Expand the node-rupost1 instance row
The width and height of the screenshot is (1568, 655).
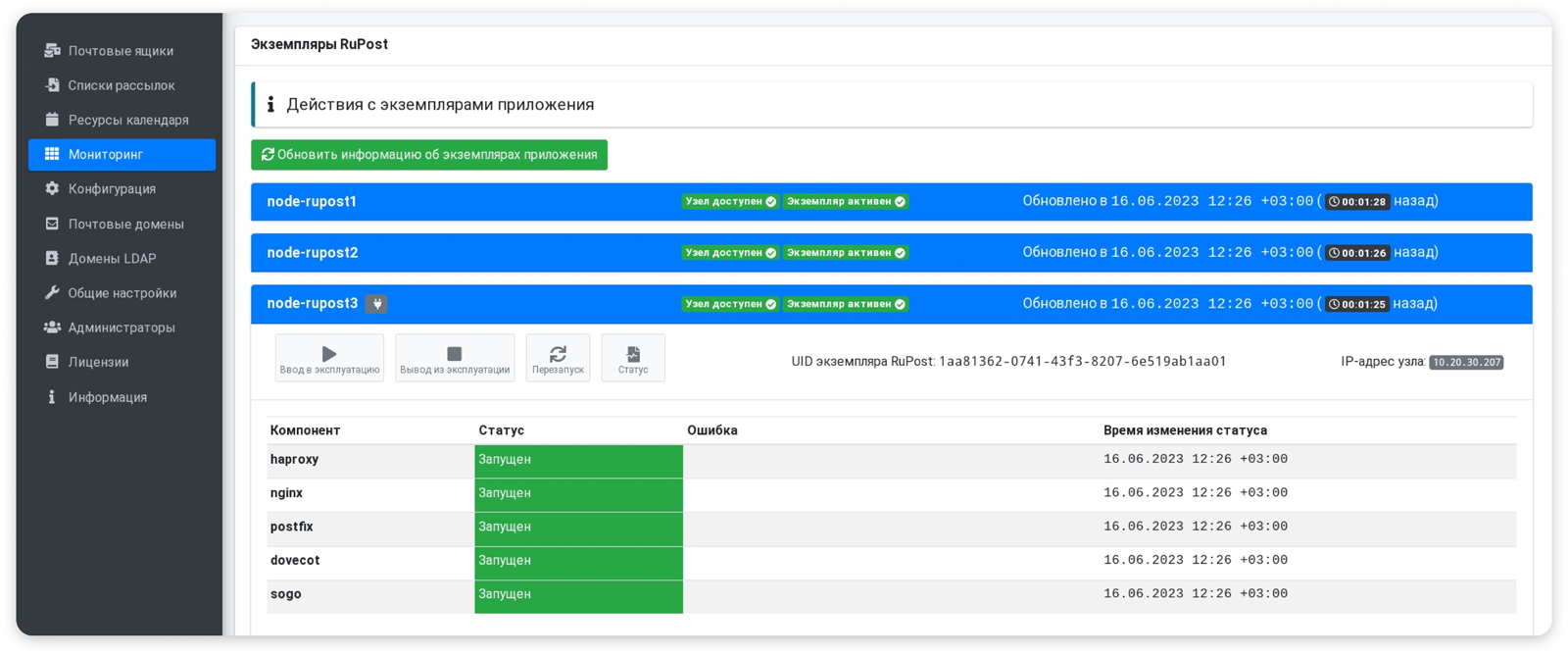pyautogui.click(x=312, y=202)
